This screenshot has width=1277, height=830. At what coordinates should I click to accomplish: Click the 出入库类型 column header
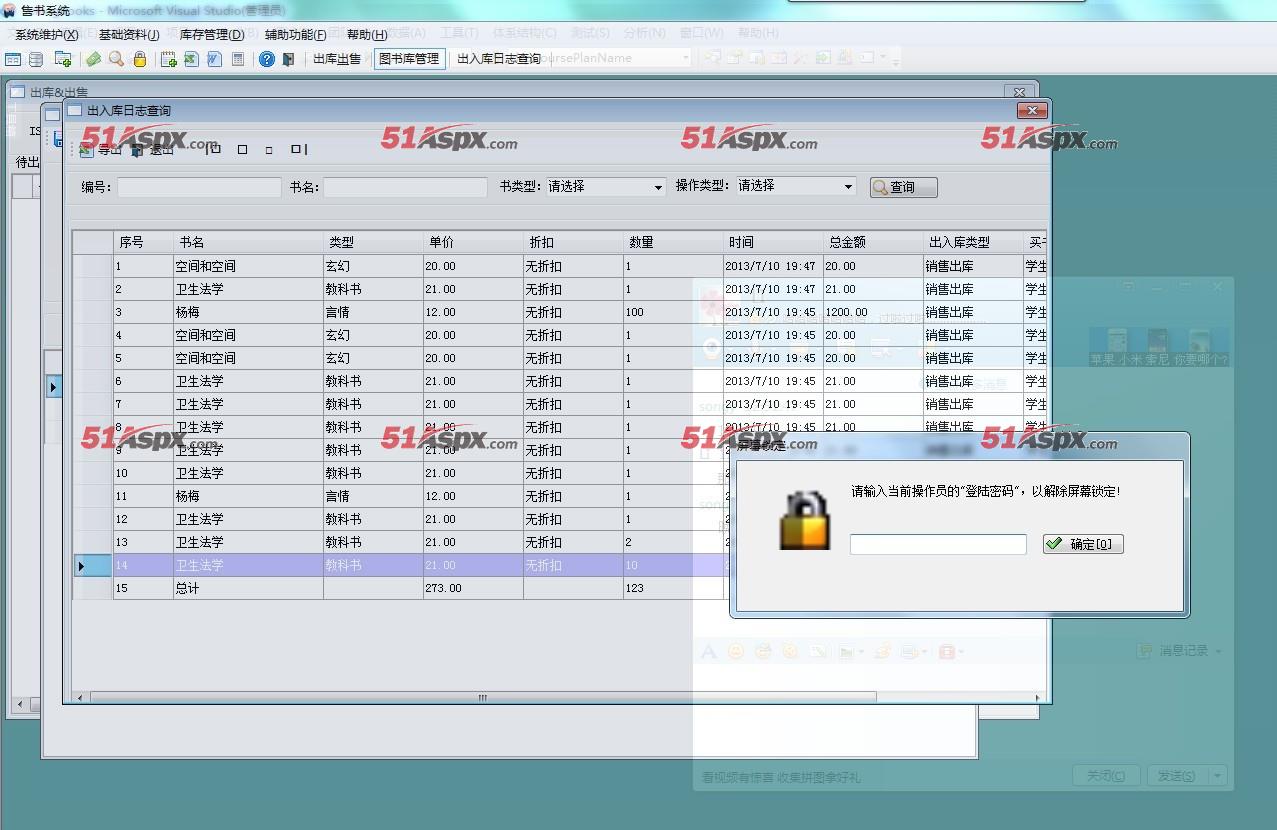point(973,243)
